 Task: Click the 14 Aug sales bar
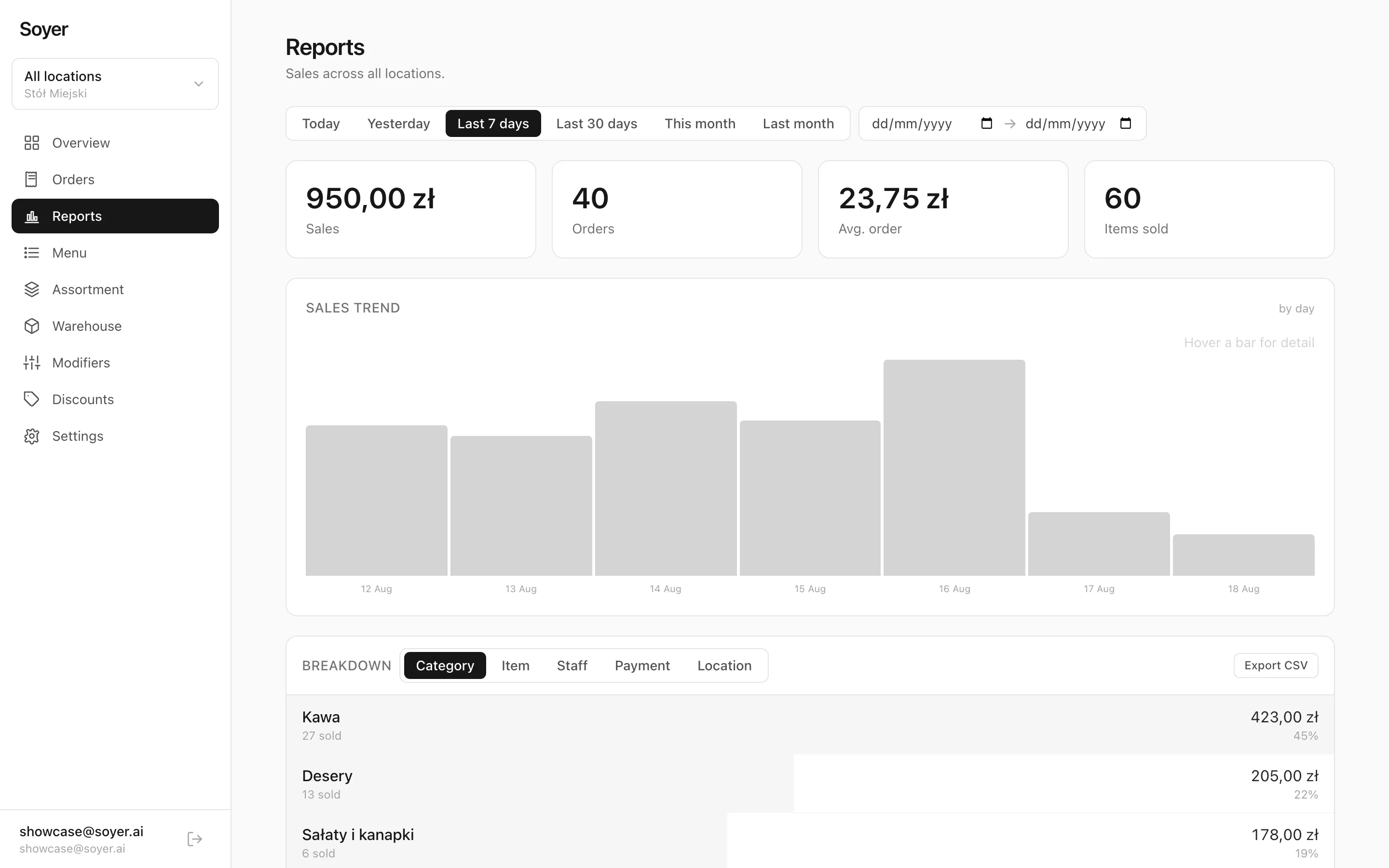666,488
